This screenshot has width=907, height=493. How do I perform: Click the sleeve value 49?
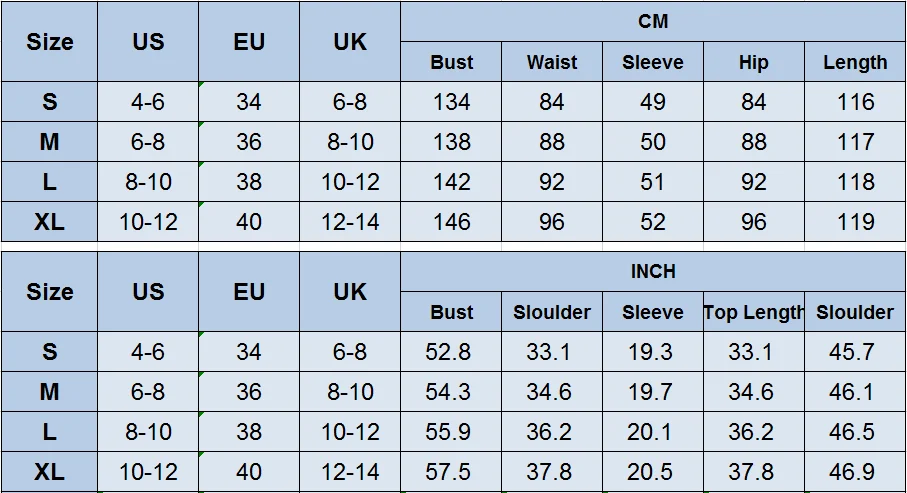652,102
